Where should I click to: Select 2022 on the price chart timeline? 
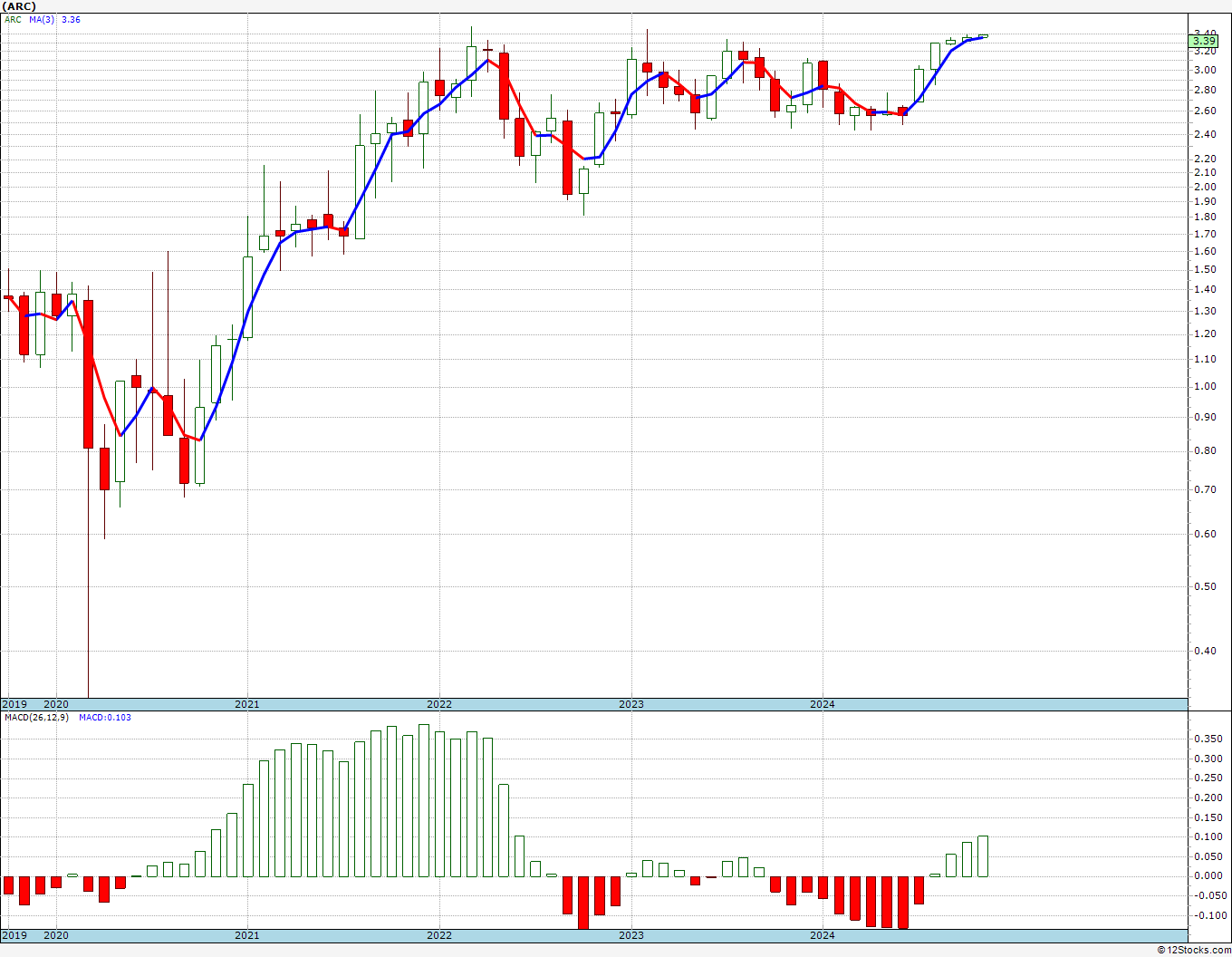coord(439,704)
